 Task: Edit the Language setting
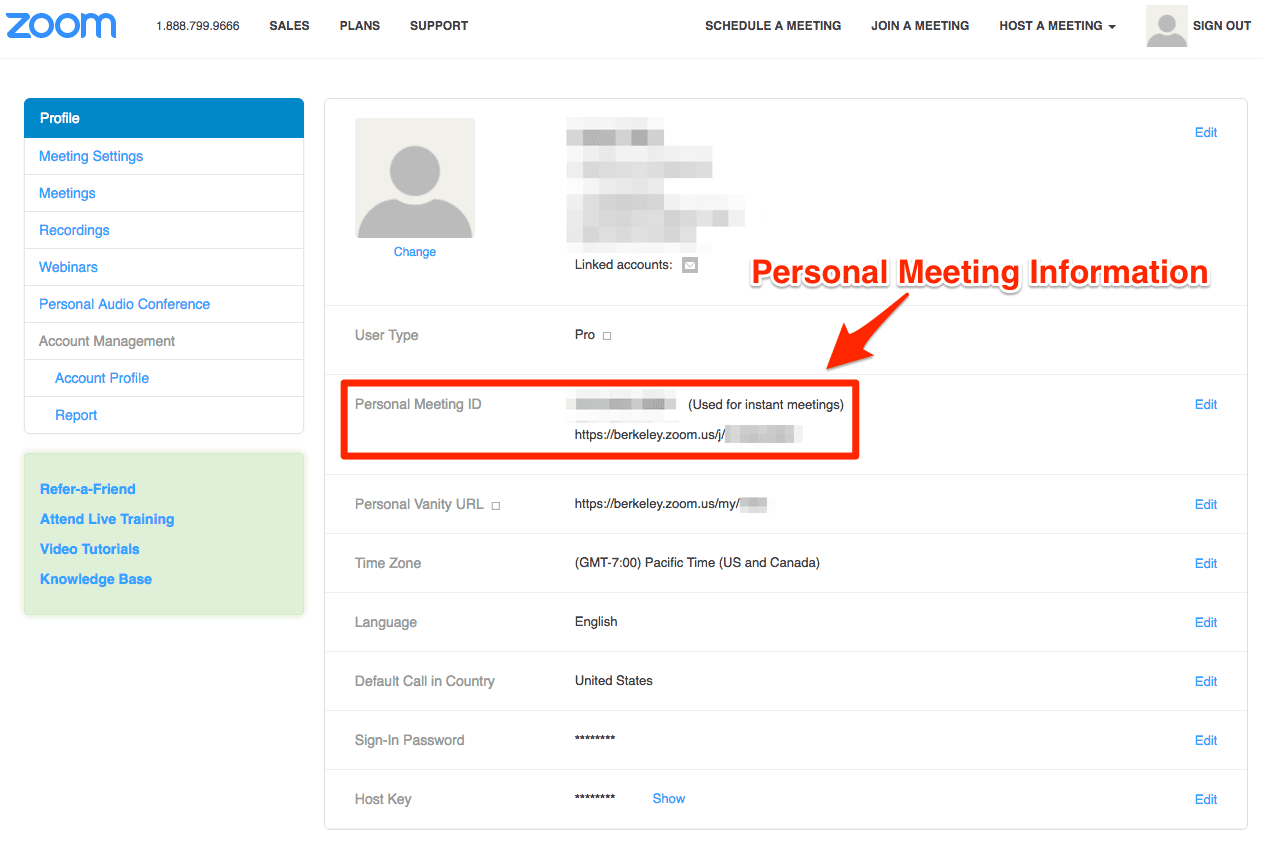(x=1206, y=623)
